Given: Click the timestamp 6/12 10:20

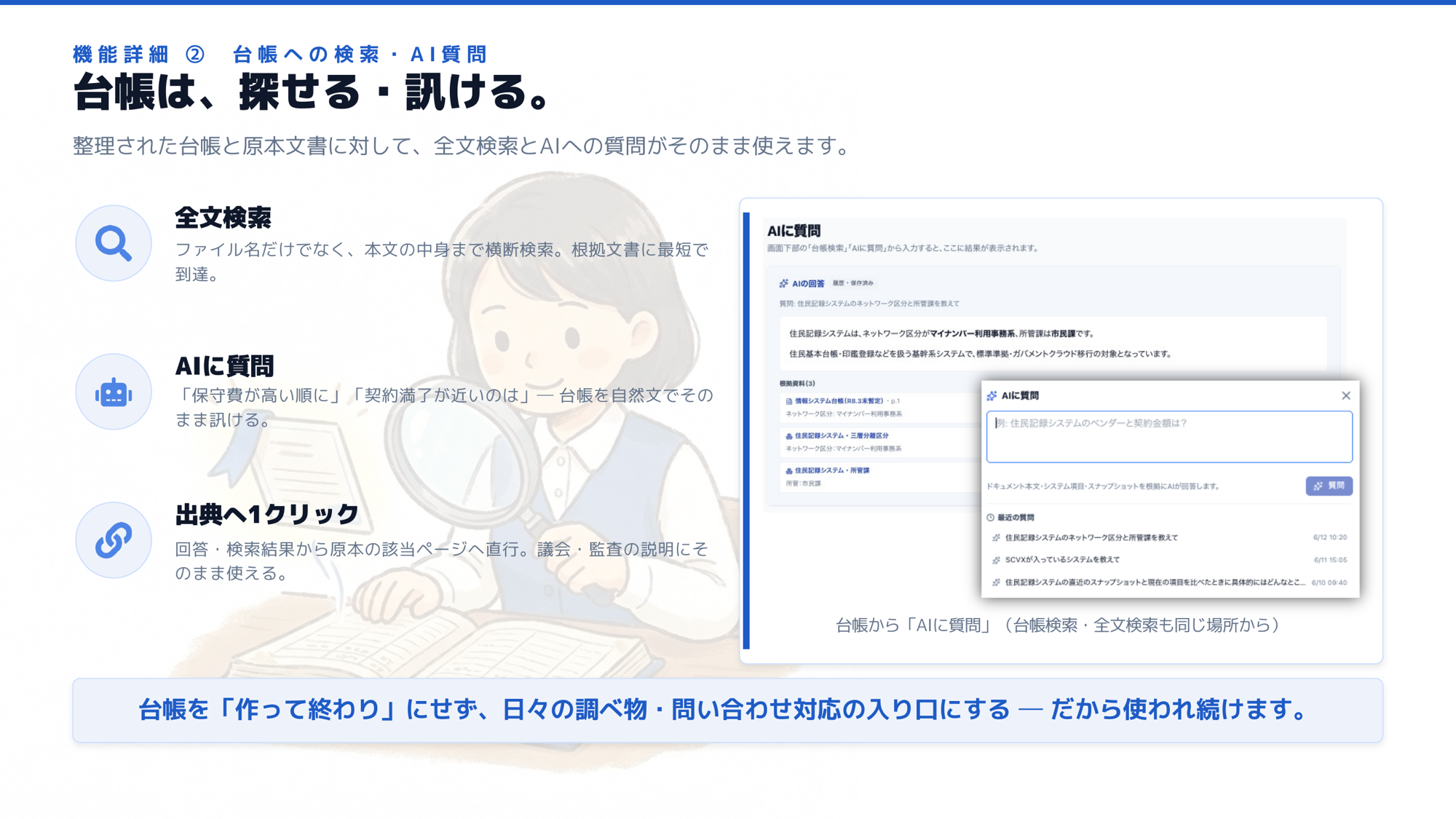Looking at the screenshot, I should [x=1330, y=538].
